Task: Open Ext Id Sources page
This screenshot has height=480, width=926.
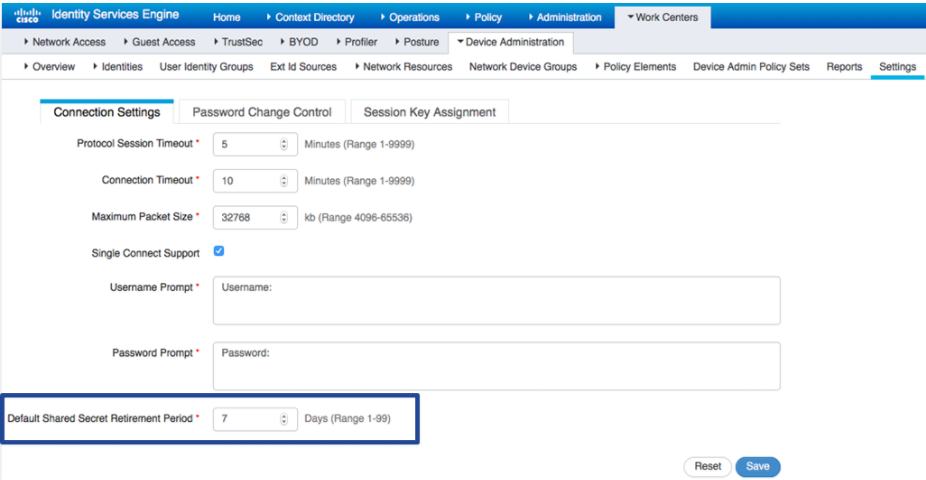Action: pyautogui.click(x=304, y=67)
